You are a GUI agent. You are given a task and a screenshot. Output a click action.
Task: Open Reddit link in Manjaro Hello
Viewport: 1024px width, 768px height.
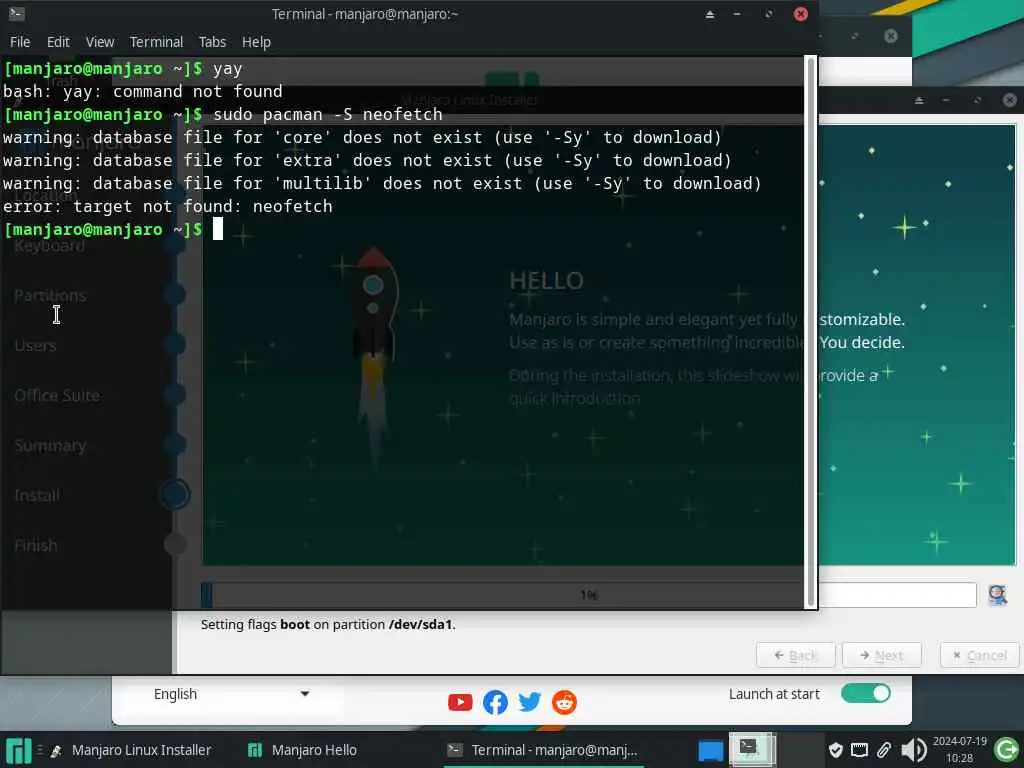(x=564, y=702)
